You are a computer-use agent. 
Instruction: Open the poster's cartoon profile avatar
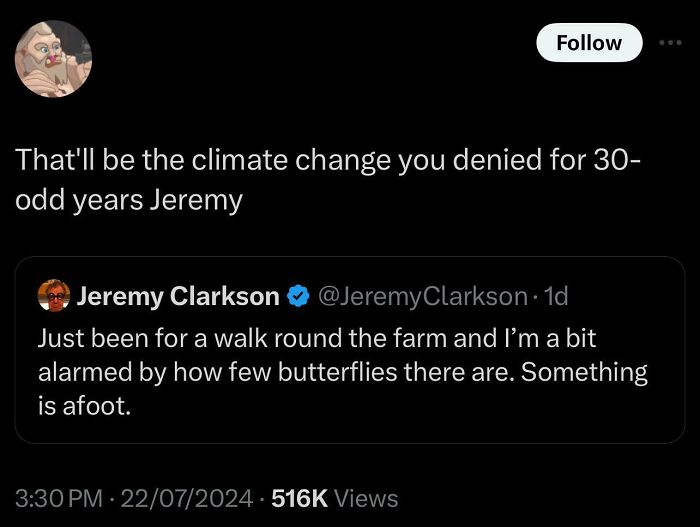click(x=53, y=59)
